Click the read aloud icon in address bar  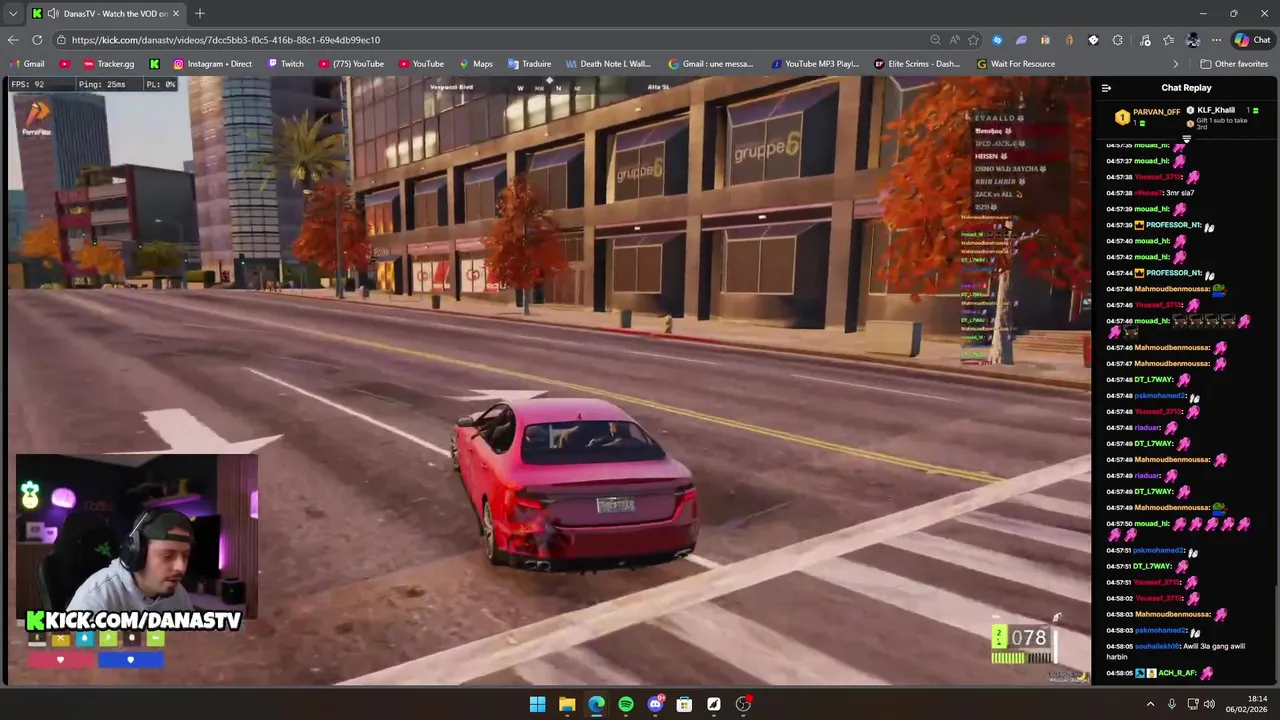coord(954,40)
